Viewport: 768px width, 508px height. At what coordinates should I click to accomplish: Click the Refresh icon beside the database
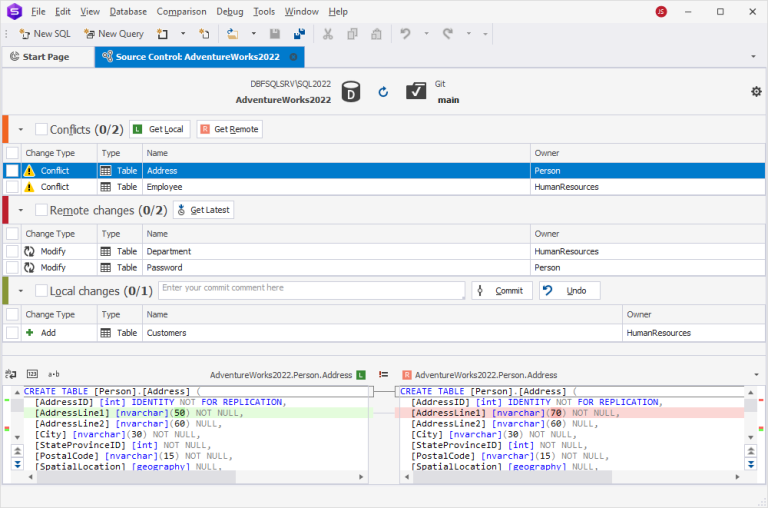pos(383,92)
